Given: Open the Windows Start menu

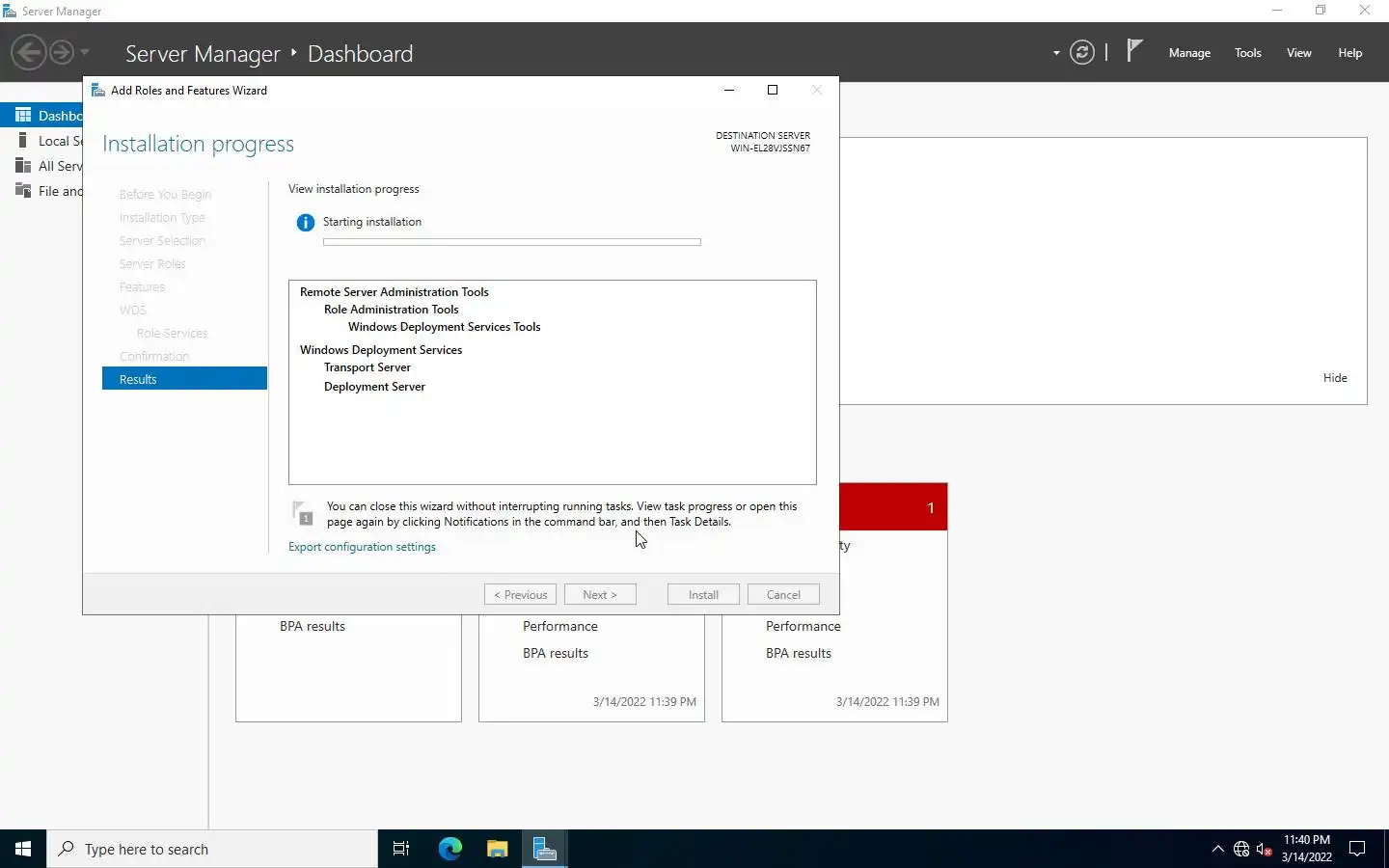Looking at the screenshot, I should coord(23,849).
